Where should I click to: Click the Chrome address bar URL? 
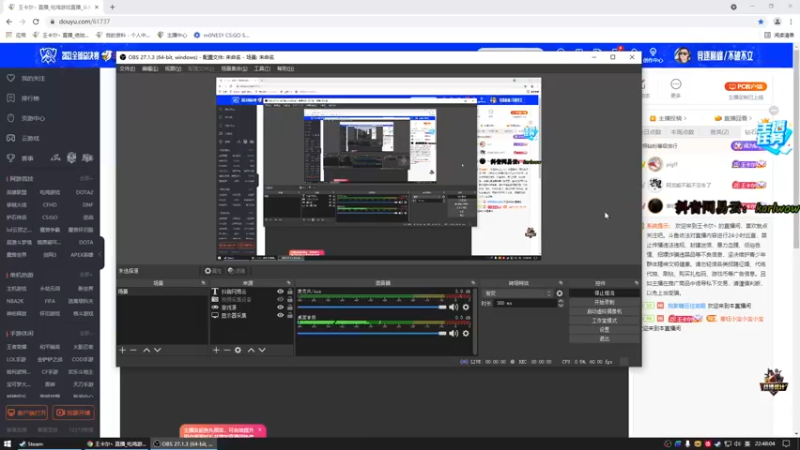84,21
